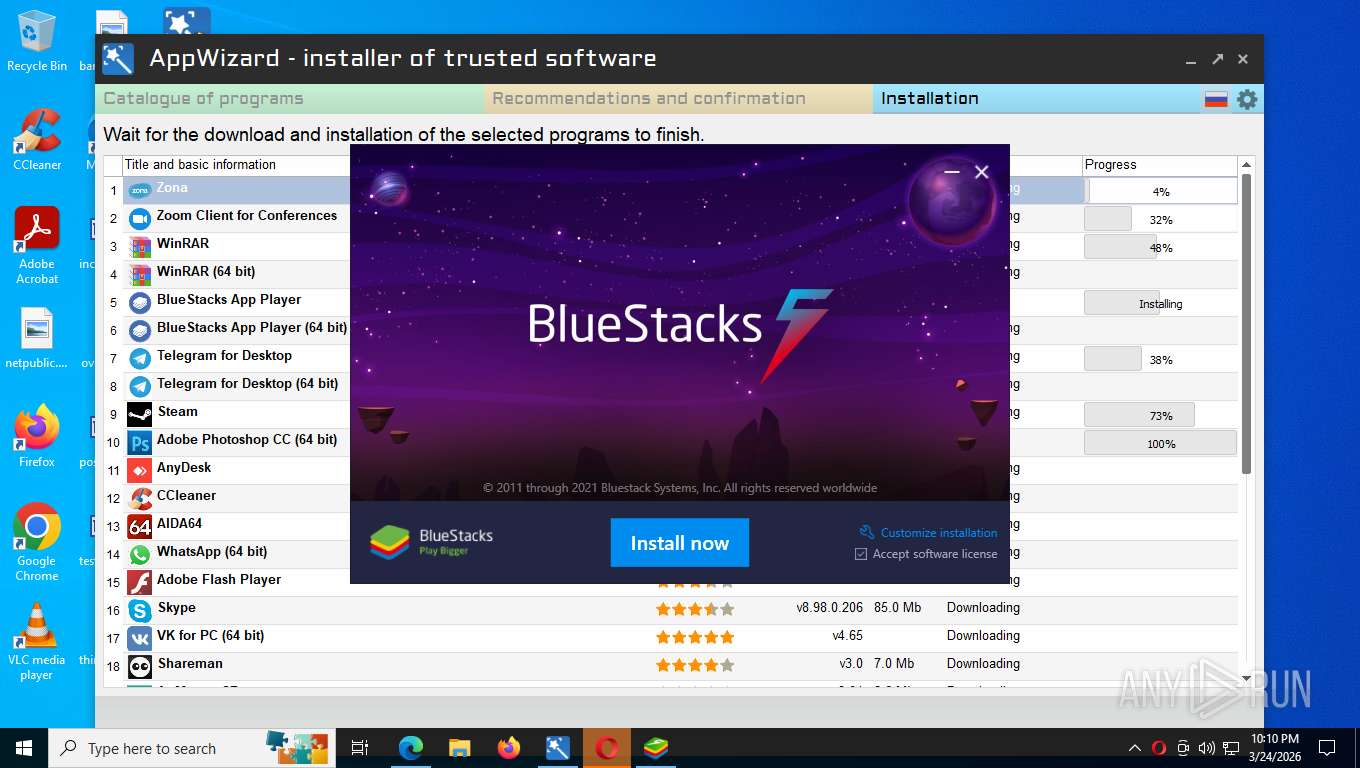Viewport: 1360px width, 768px height.
Task: Click the BlueStacks Installing progress indicator
Action: 1161,303
